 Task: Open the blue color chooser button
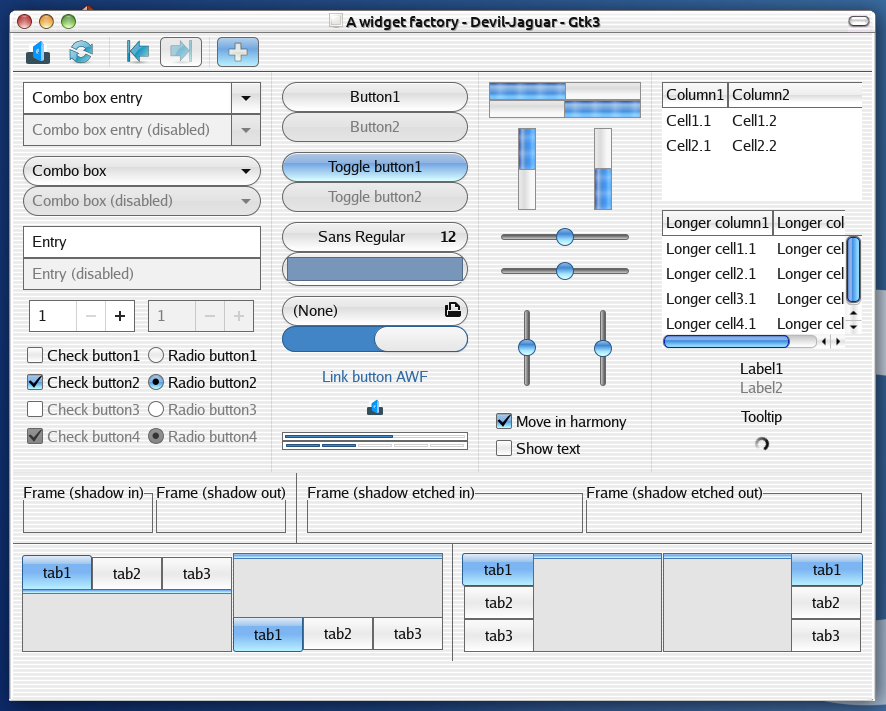[375, 269]
